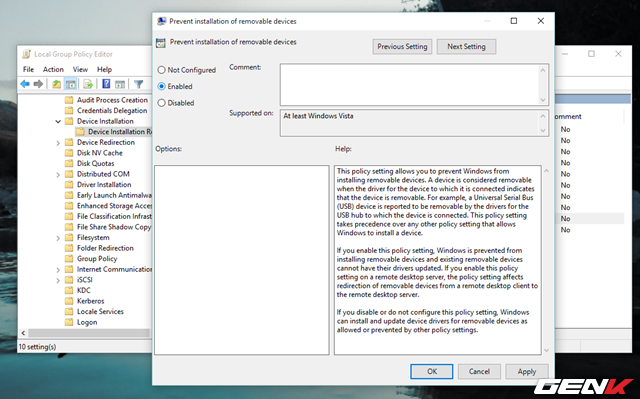Select Disk NV Cache in the tree

(100, 153)
